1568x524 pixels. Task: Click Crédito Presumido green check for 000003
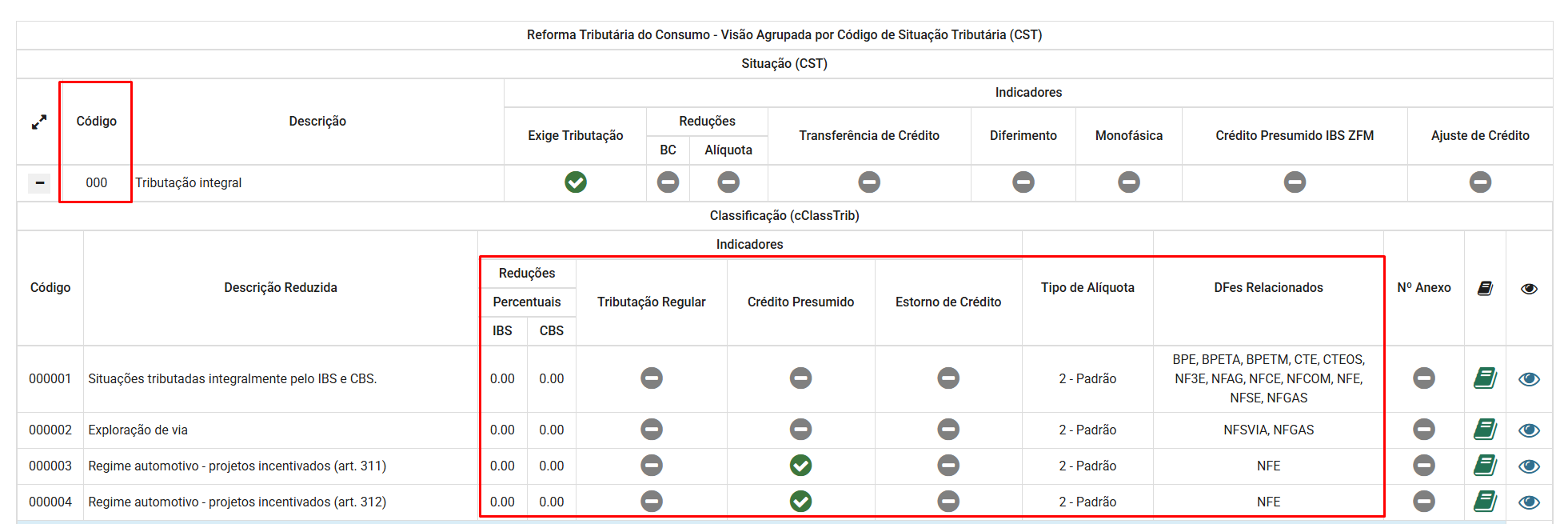[x=800, y=466]
